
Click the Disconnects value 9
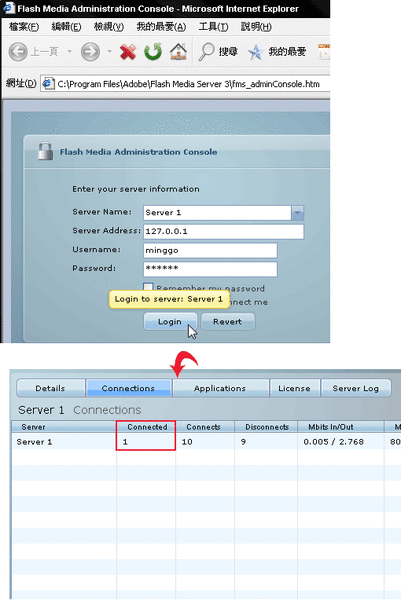(x=243, y=442)
